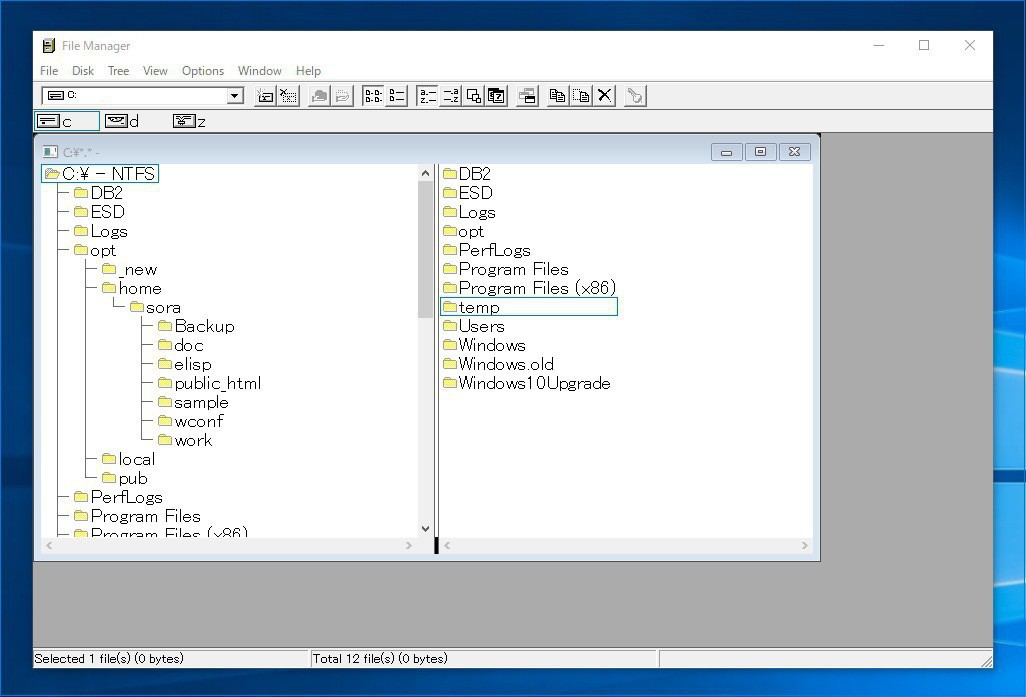This screenshot has height=697, width=1026.
Task: Sort files by date using the toolbar
Action: [496, 96]
